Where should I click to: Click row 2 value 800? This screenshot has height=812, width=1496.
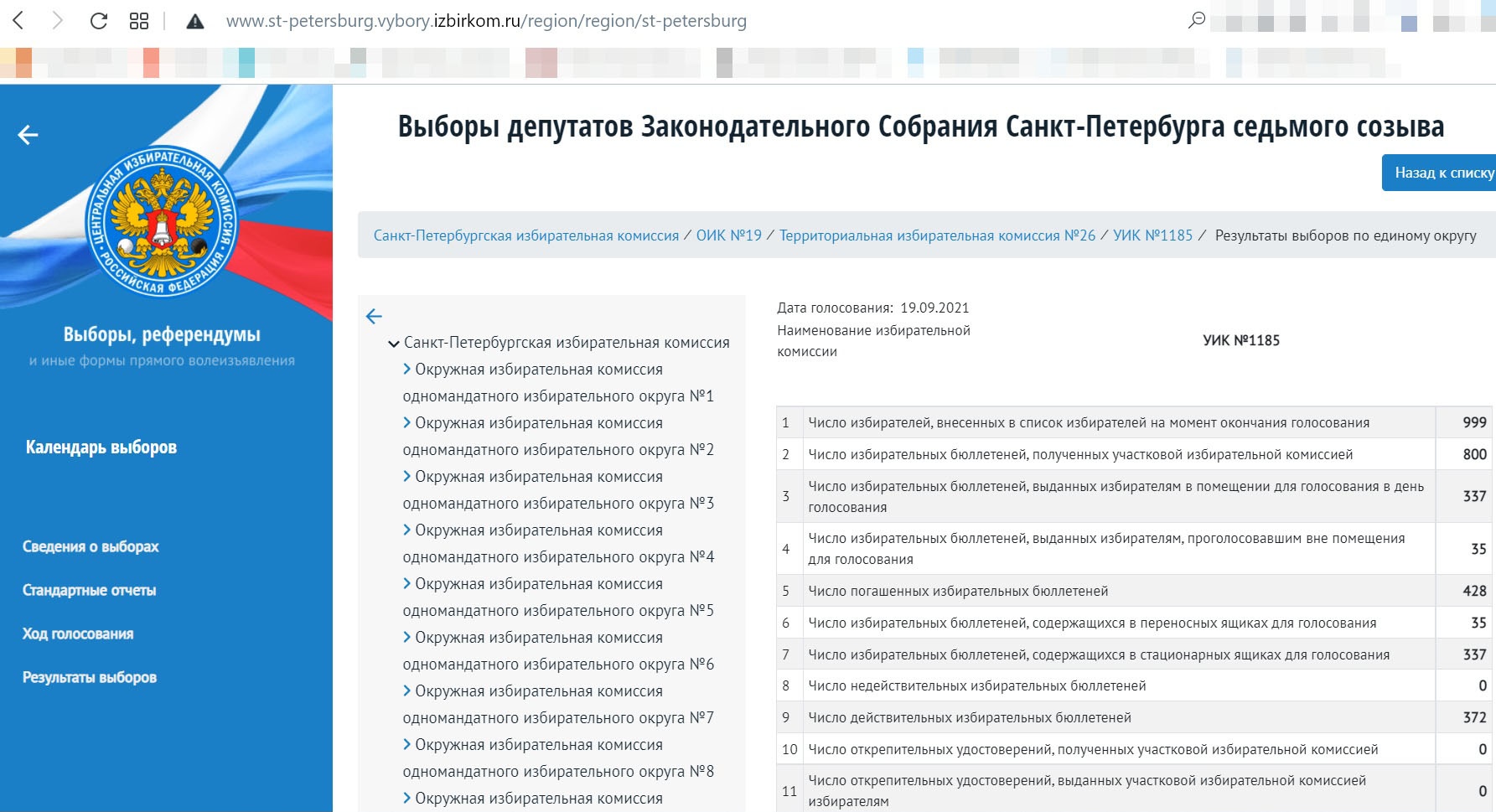(1474, 454)
